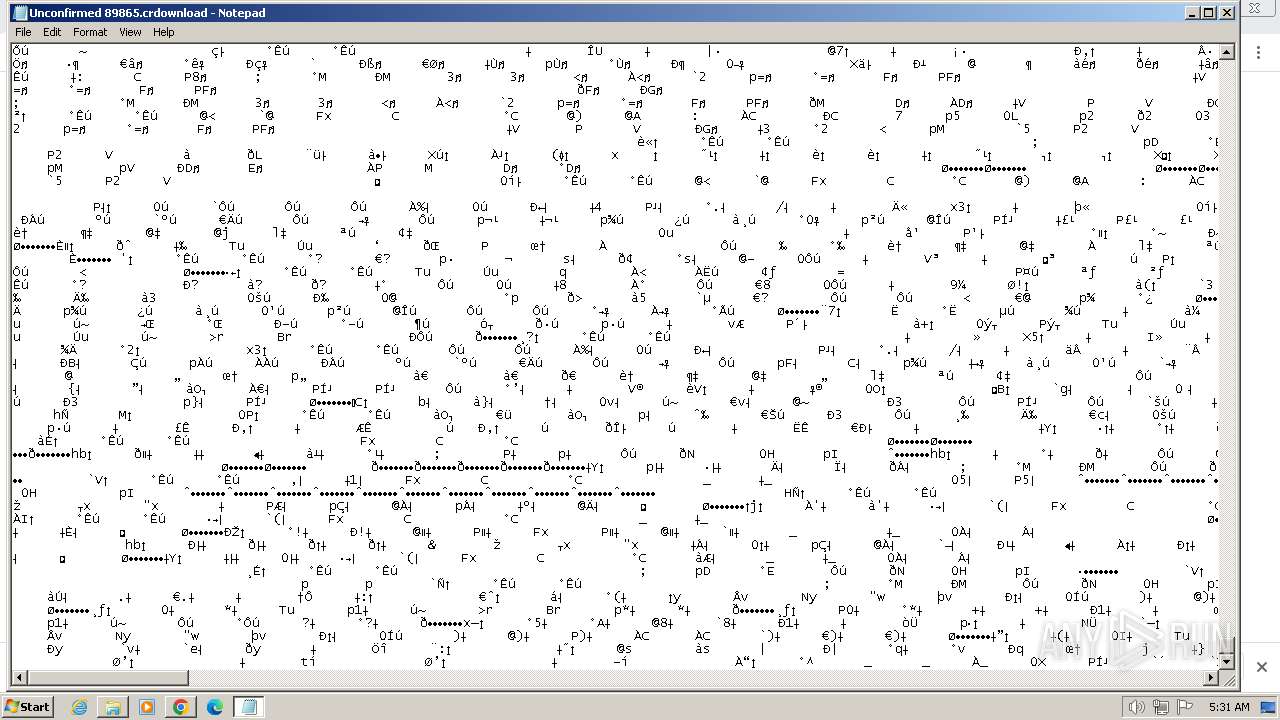Open network status tray icon
This screenshot has width=1280, height=720.
(x=1161, y=707)
